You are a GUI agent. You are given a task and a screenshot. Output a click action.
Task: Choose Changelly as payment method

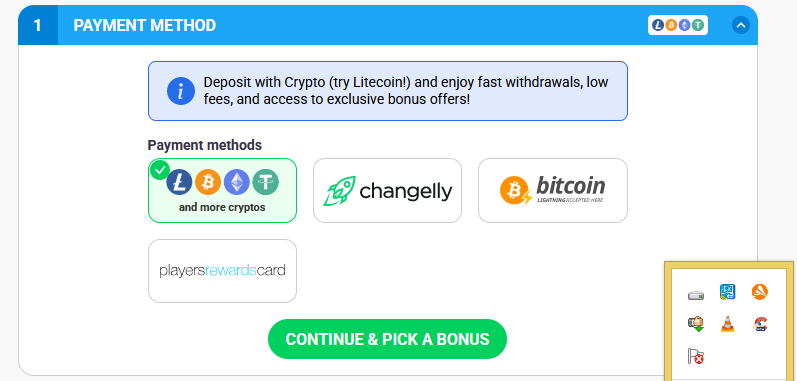tap(387, 190)
